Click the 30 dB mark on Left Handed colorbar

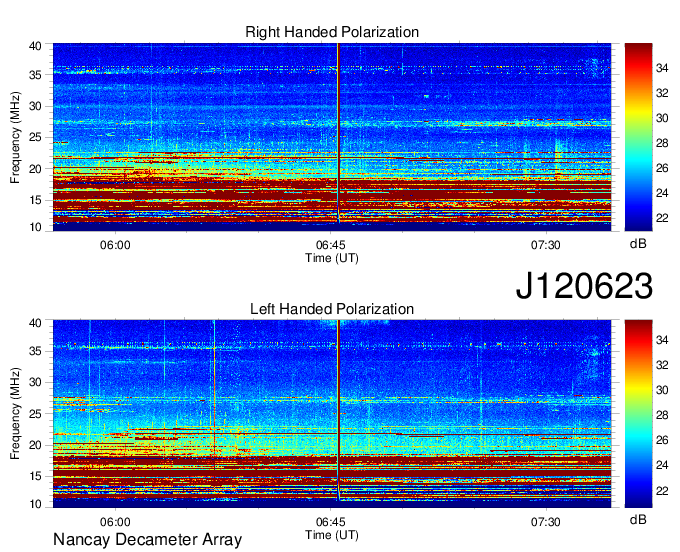tap(662, 390)
